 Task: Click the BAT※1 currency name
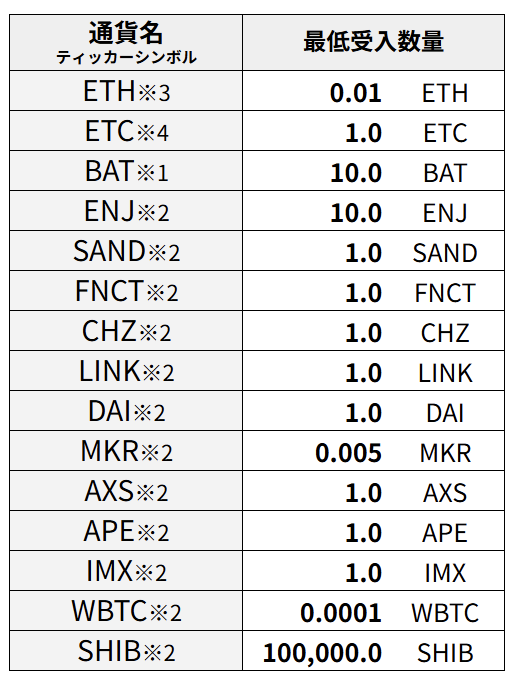pyautogui.click(x=126, y=171)
